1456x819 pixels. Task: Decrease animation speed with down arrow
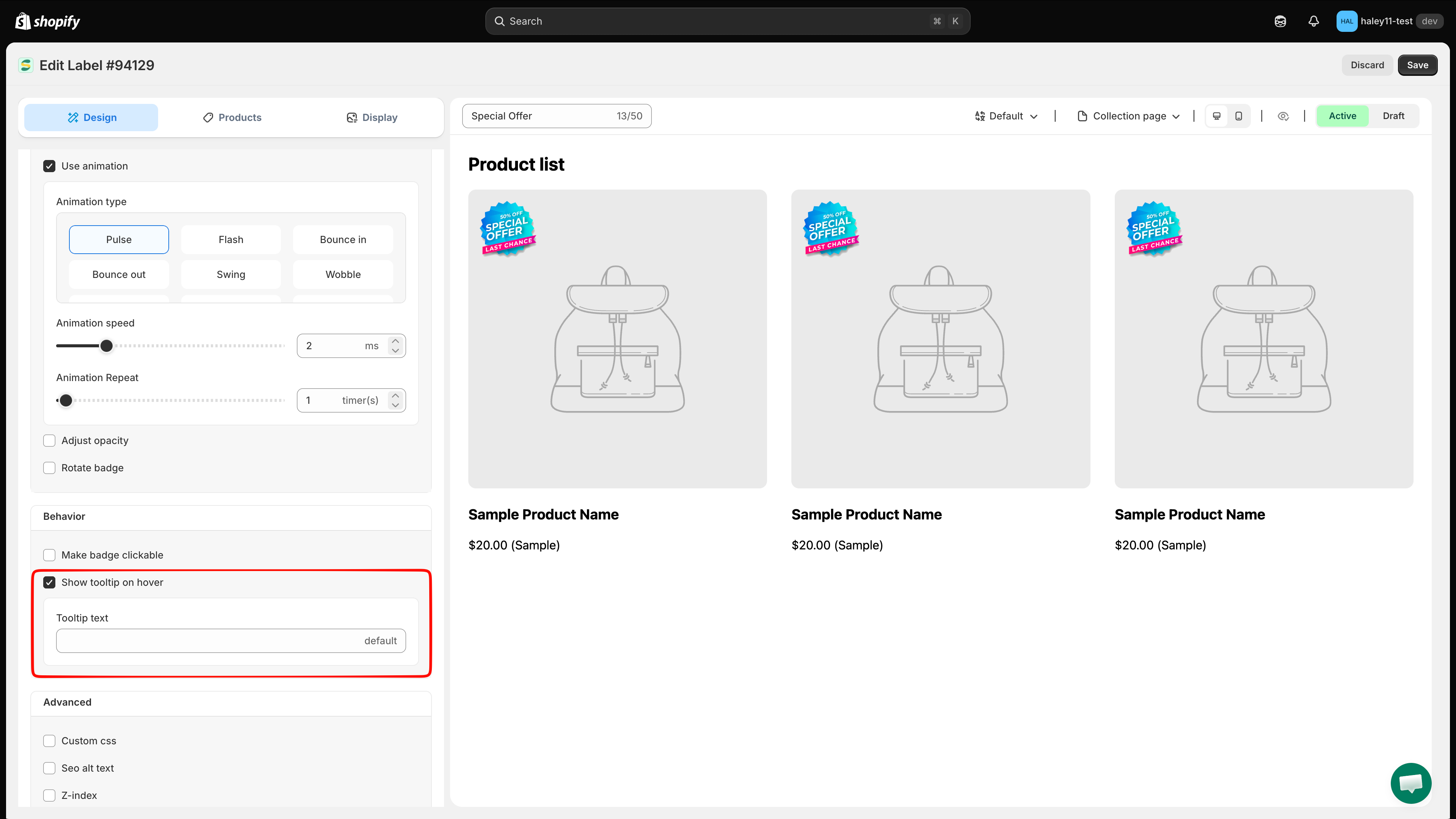395,351
